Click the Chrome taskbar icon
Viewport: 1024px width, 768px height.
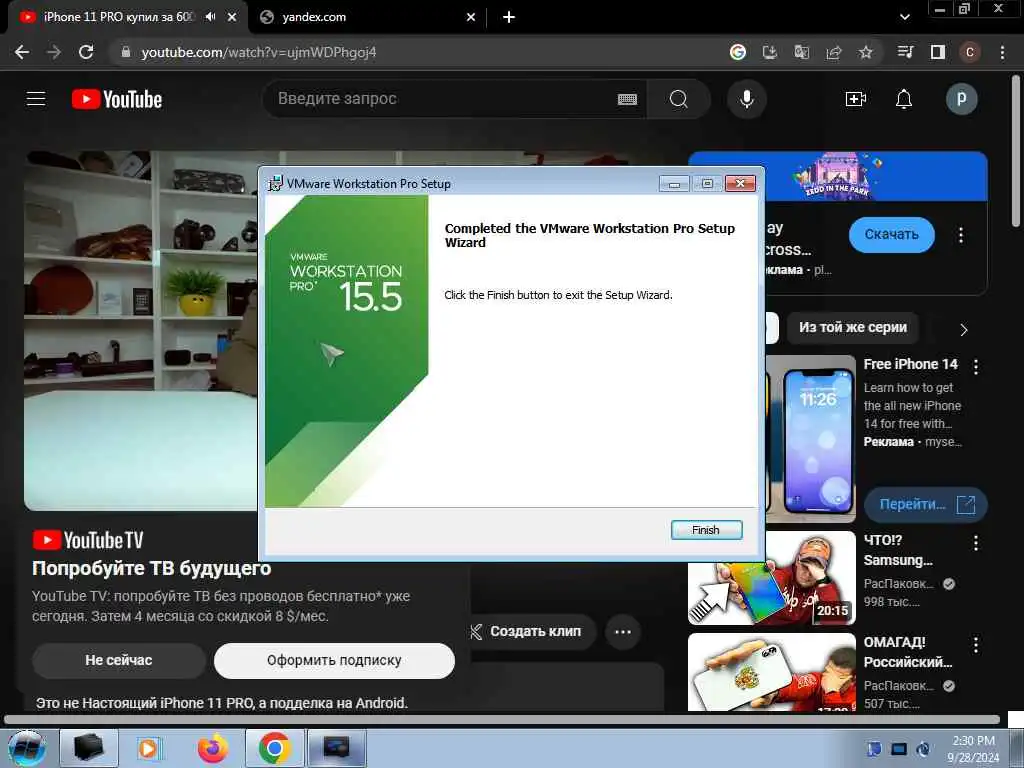coord(275,748)
